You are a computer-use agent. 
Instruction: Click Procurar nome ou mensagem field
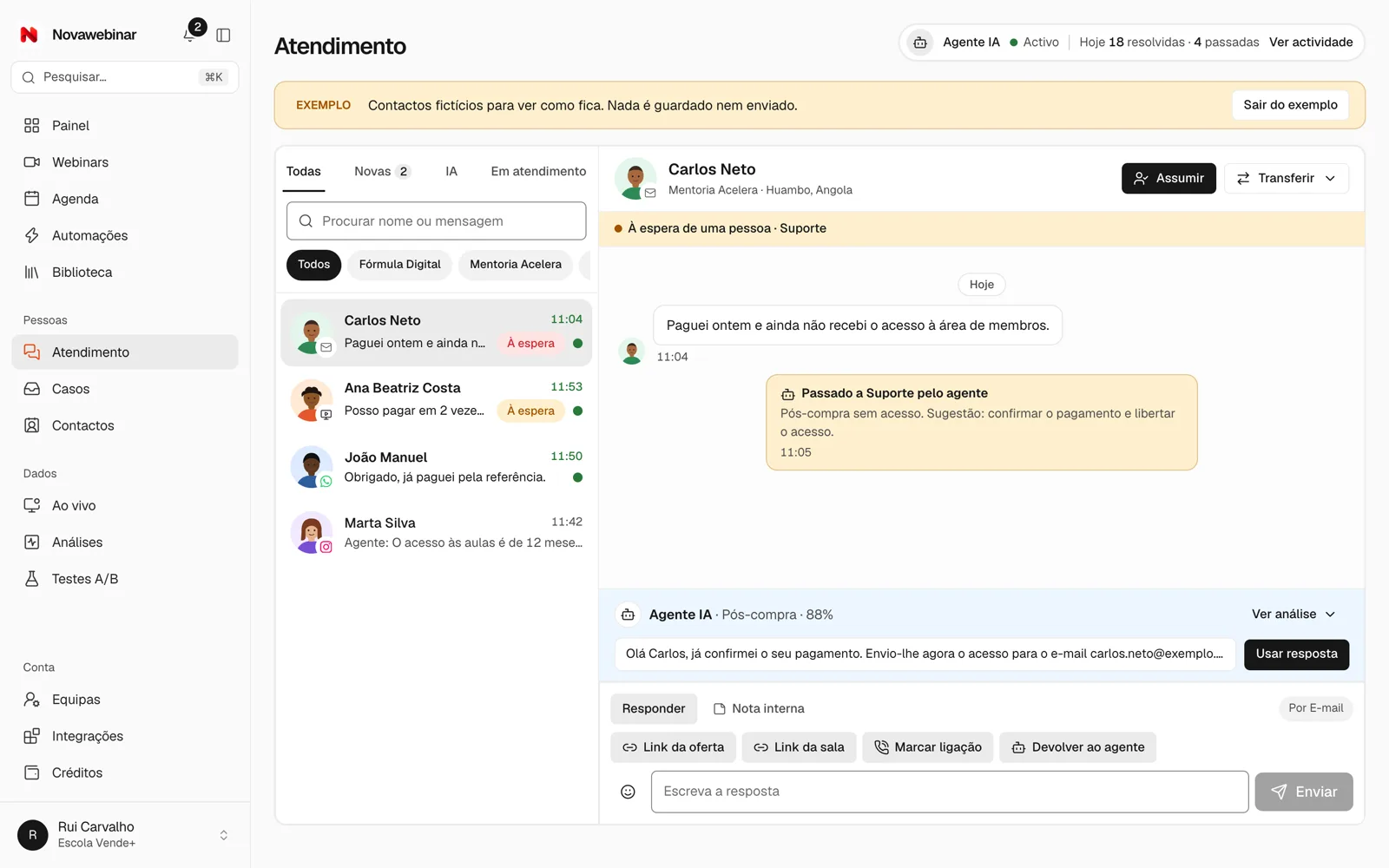(x=436, y=221)
